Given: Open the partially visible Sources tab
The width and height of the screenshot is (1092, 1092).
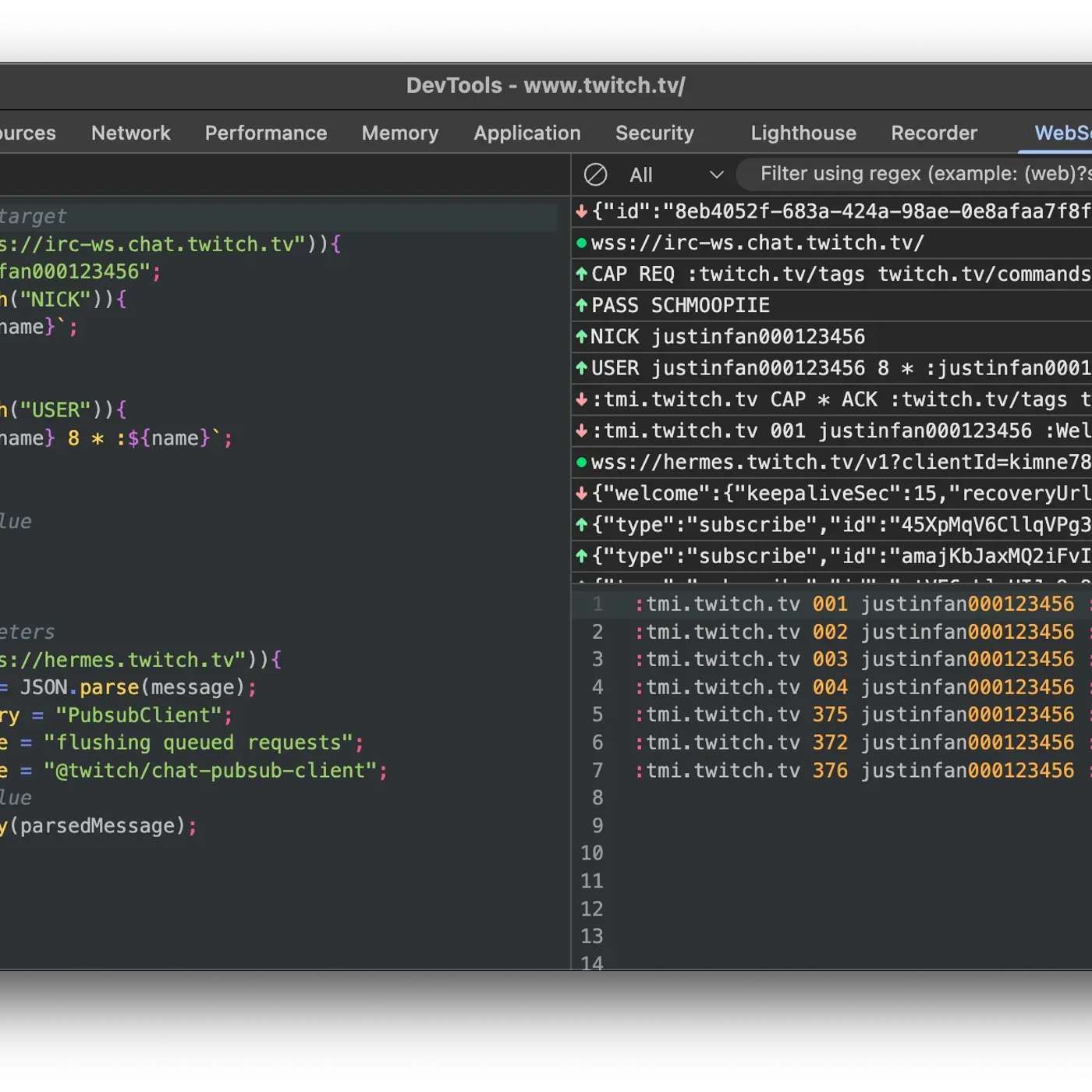Looking at the screenshot, I should click(x=27, y=133).
